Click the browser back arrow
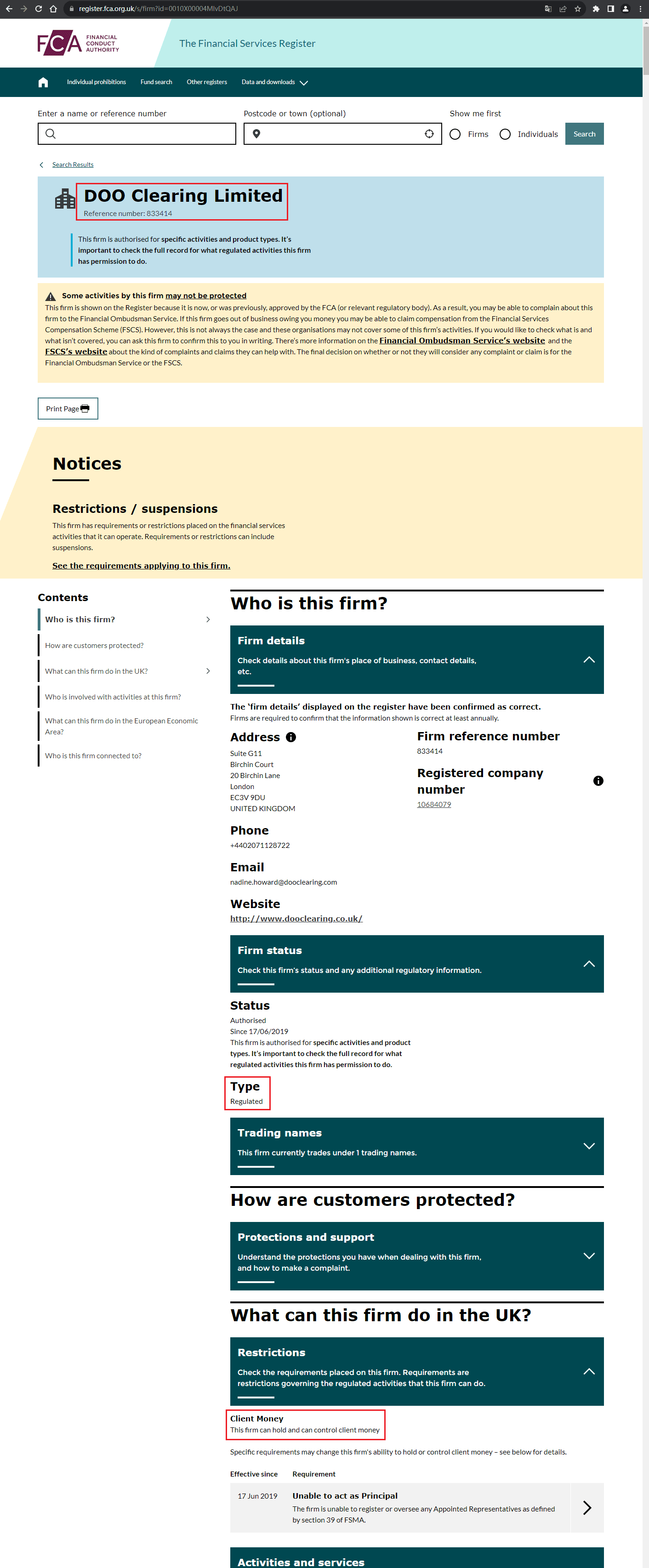 click(9, 9)
